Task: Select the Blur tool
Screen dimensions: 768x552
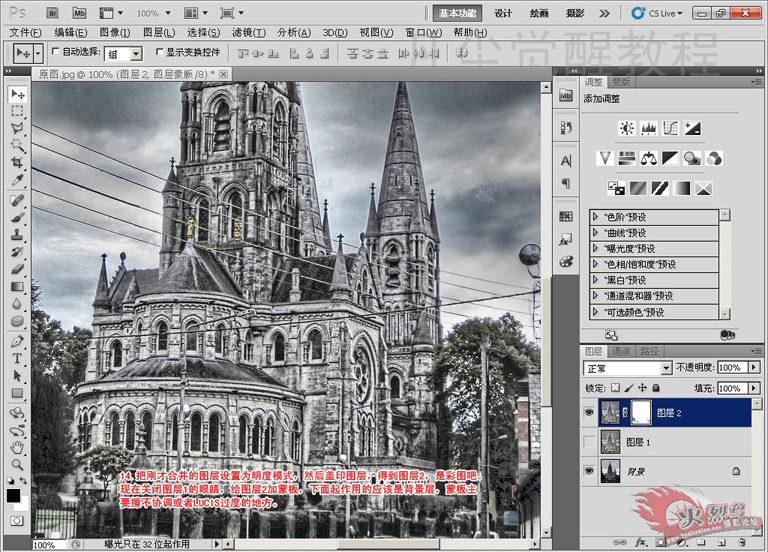Action: click(x=17, y=304)
